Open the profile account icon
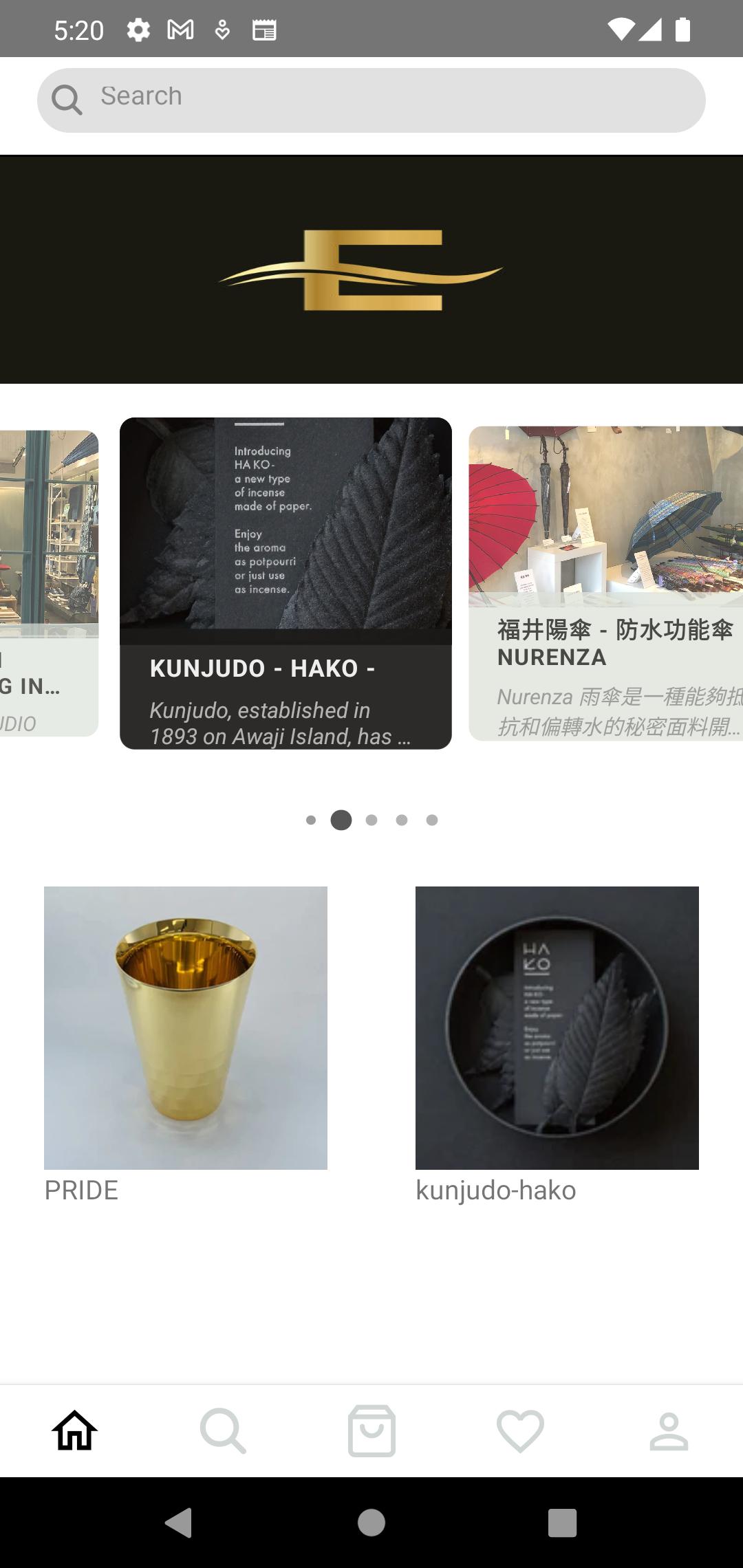This screenshot has width=743, height=1568. [x=669, y=1431]
